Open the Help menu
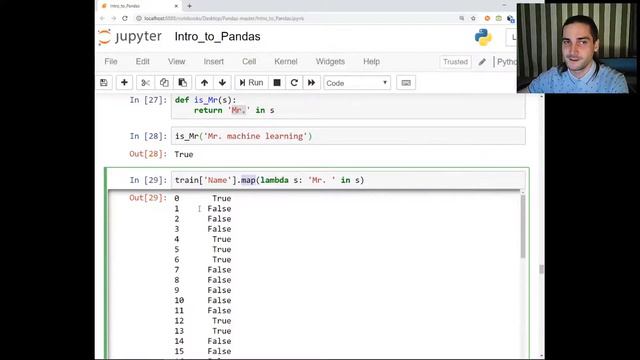This screenshot has height=360, width=640. pyautogui.click(x=371, y=62)
